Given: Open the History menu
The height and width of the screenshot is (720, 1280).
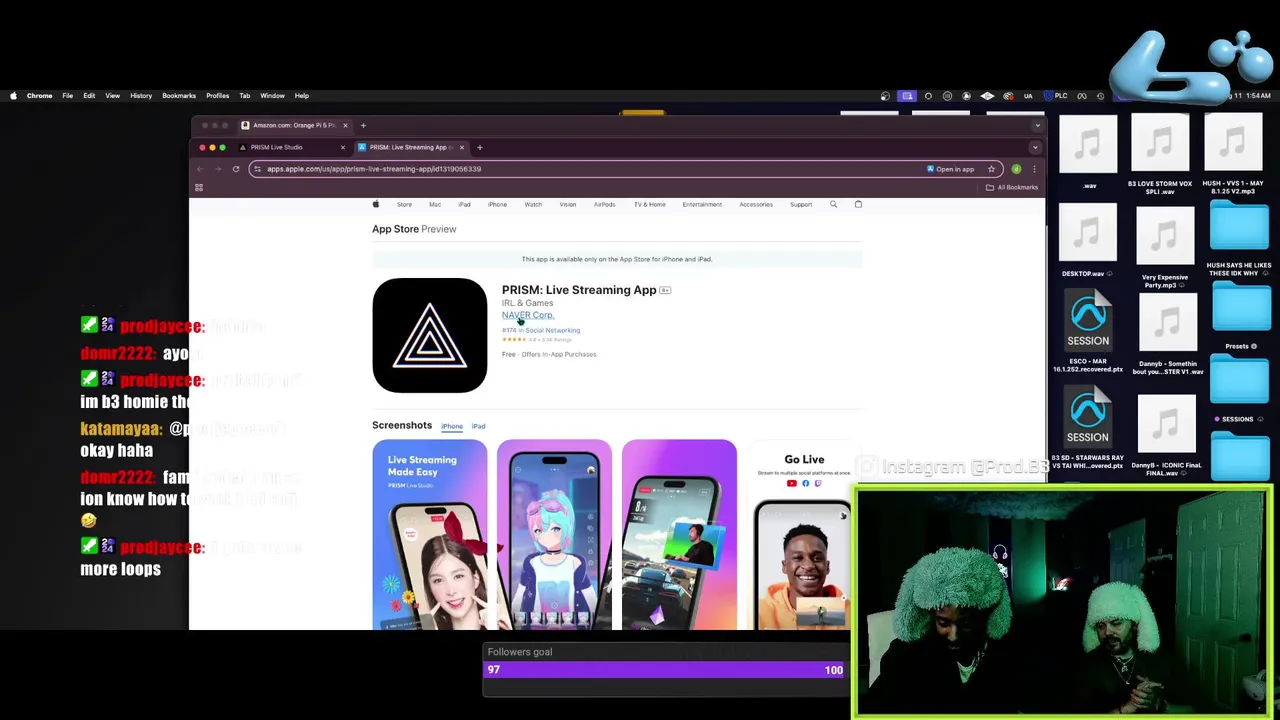Looking at the screenshot, I should 141,96.
